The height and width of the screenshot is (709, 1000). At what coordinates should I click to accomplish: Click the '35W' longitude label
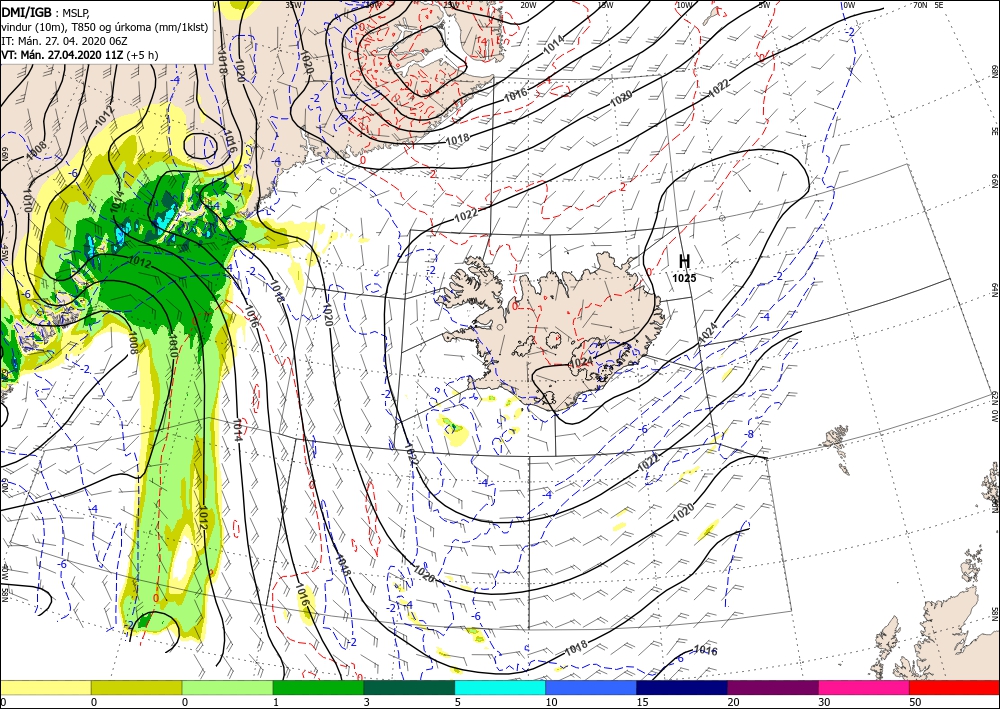tap(293, 5)
